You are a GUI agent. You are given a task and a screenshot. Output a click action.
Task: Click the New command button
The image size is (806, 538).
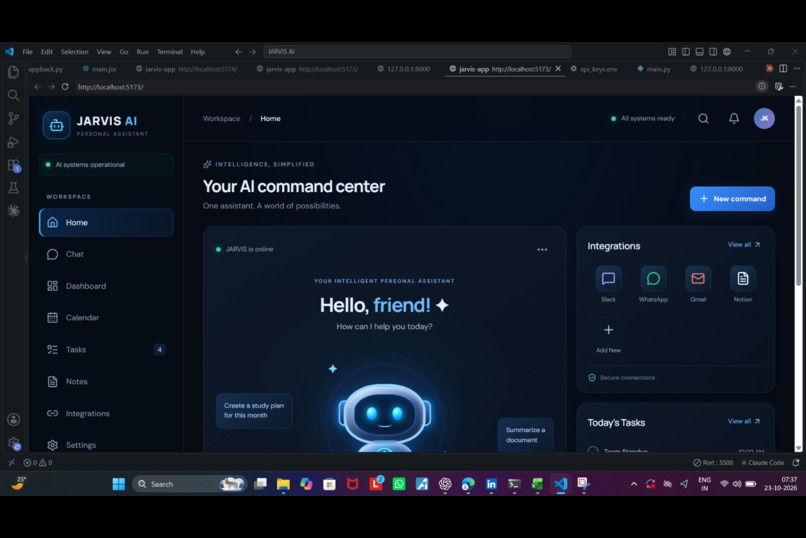coord(732,199)
